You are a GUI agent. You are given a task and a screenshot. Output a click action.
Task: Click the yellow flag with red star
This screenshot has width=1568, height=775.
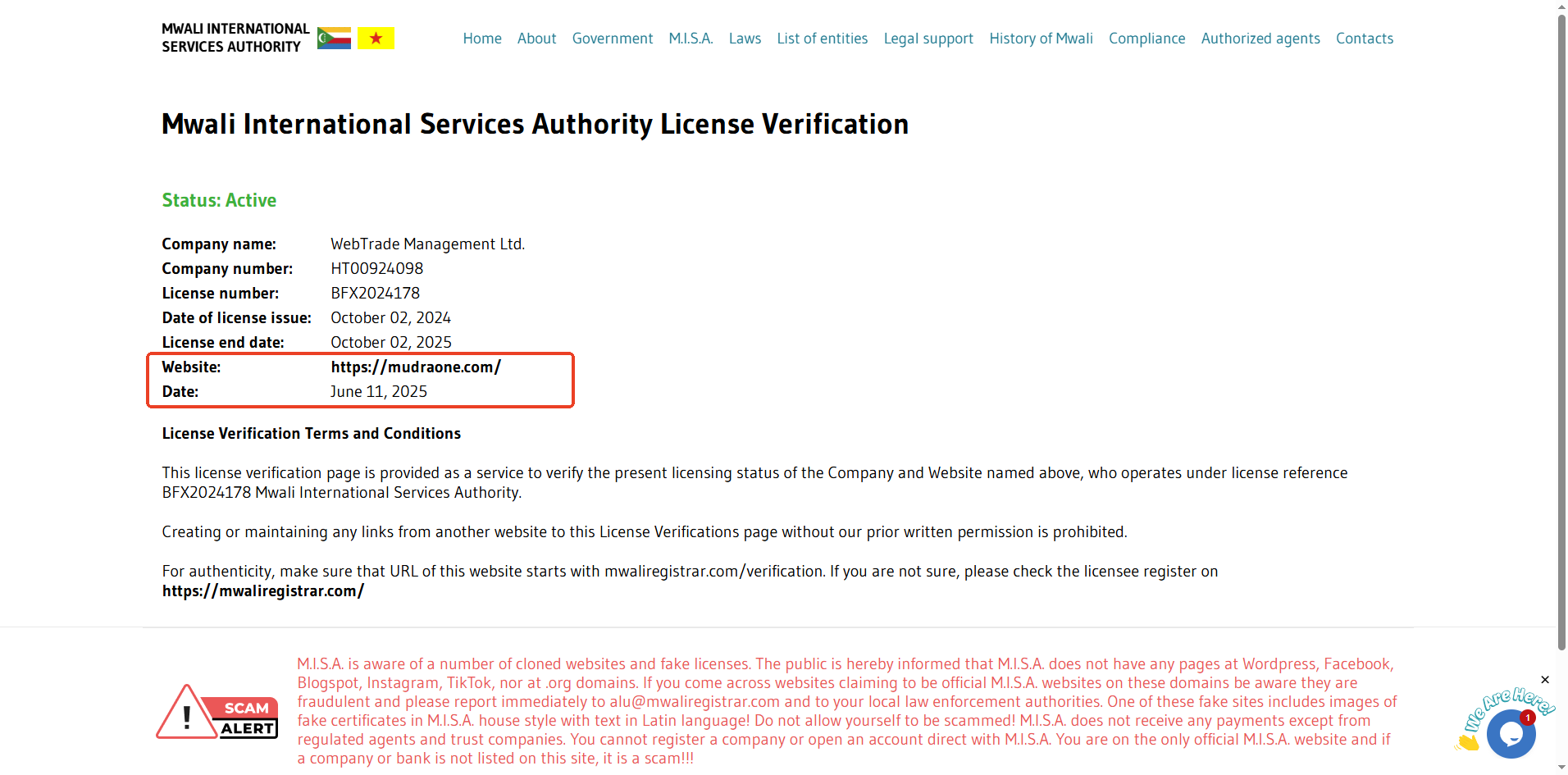click(376, 39)
